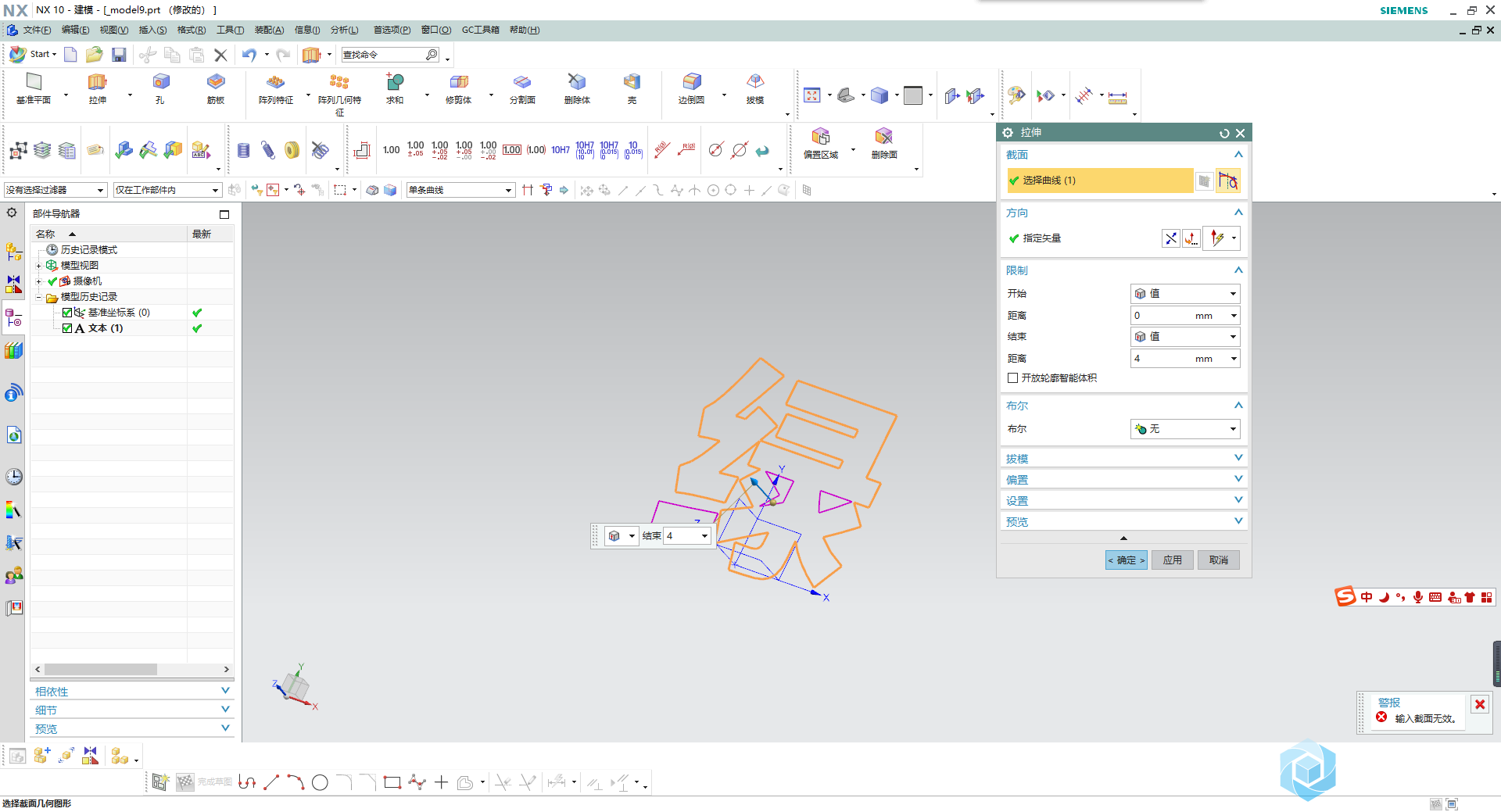Click the 取消 cancel button
Viewport: 1501px width, 812px height.
coord(1218,560)
